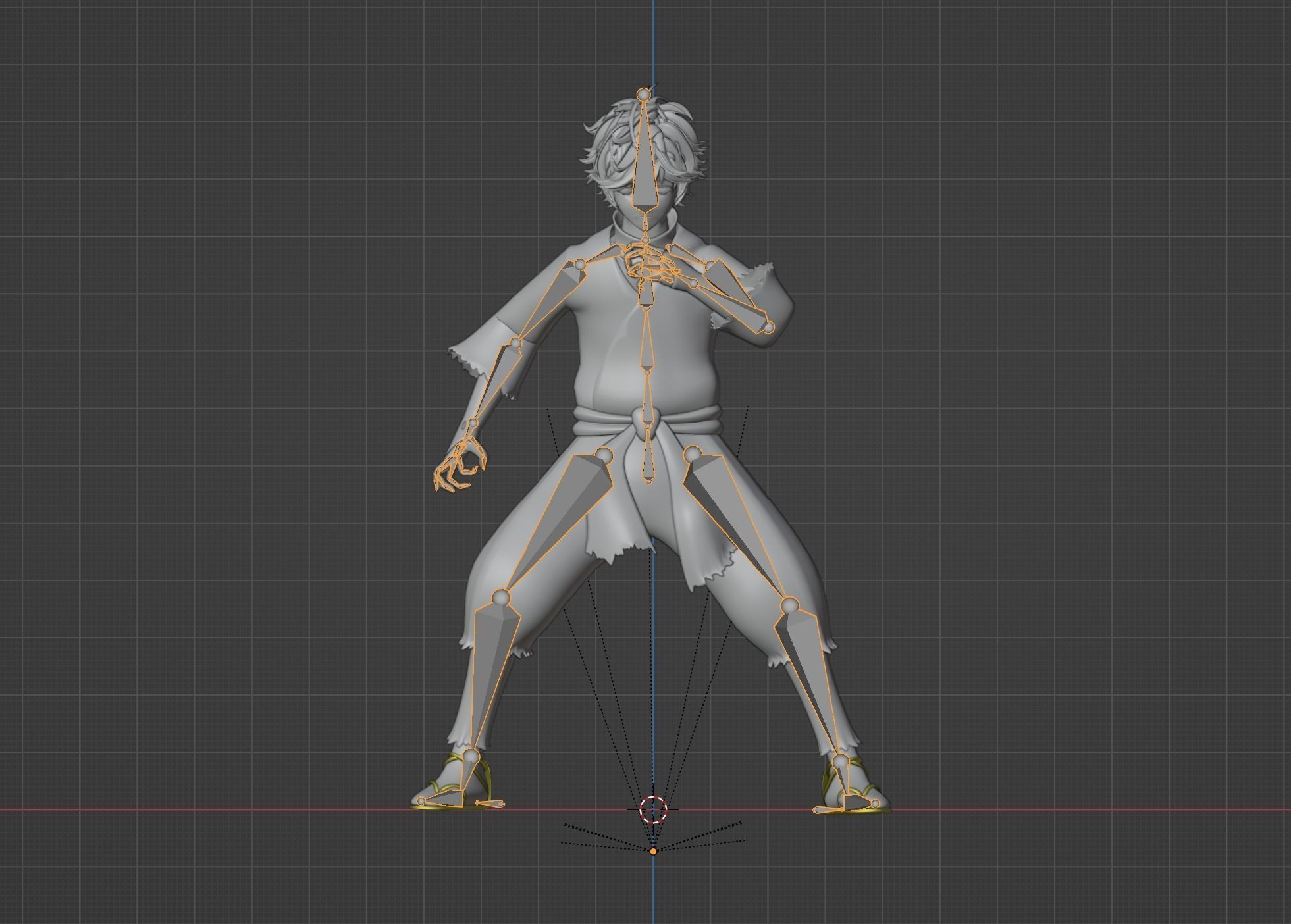Viewport: 1291px width, 924px height.
Task: Click the hip joint sphere on raised-arm side
Action: click(693, 454)
